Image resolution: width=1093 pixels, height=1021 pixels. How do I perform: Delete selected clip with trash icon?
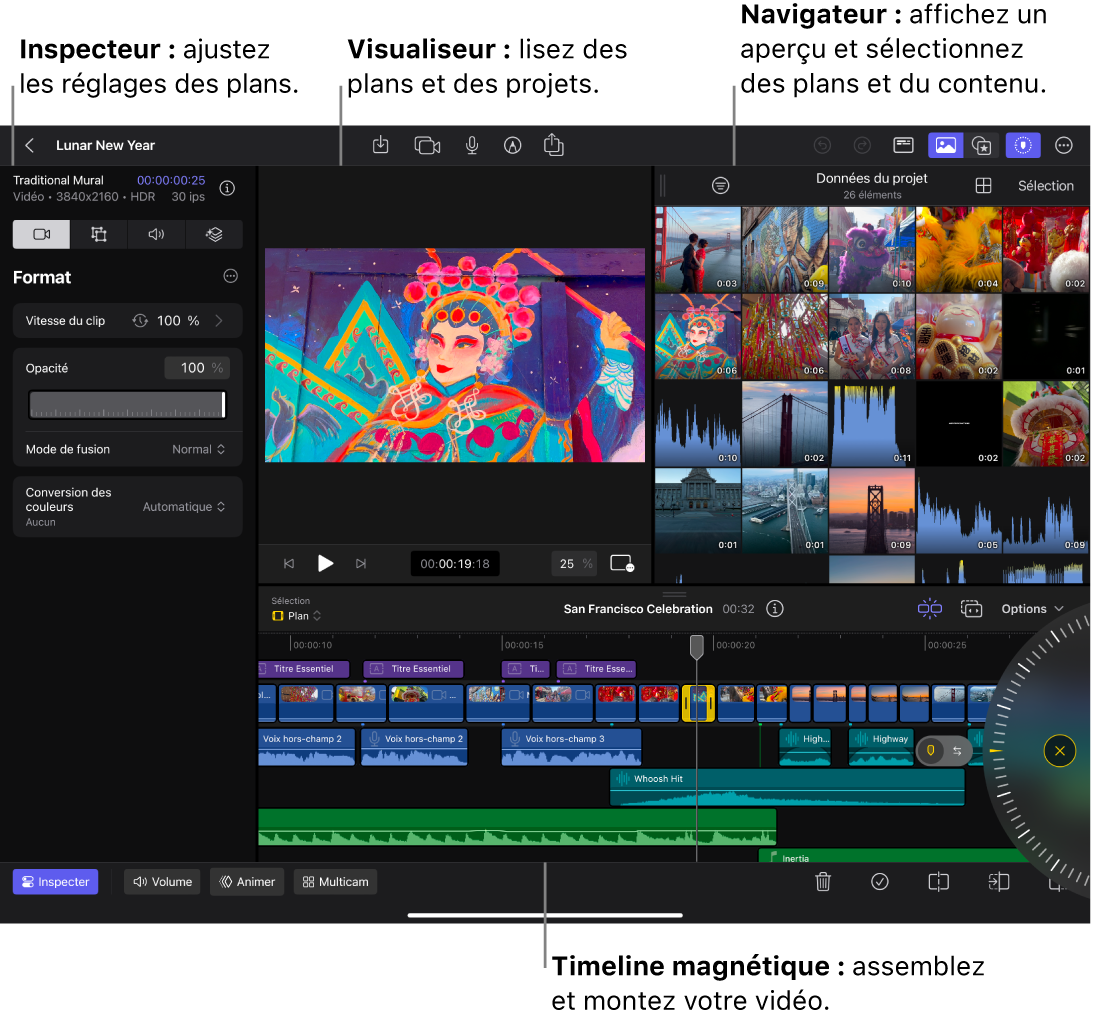click(x=823, y=882)
